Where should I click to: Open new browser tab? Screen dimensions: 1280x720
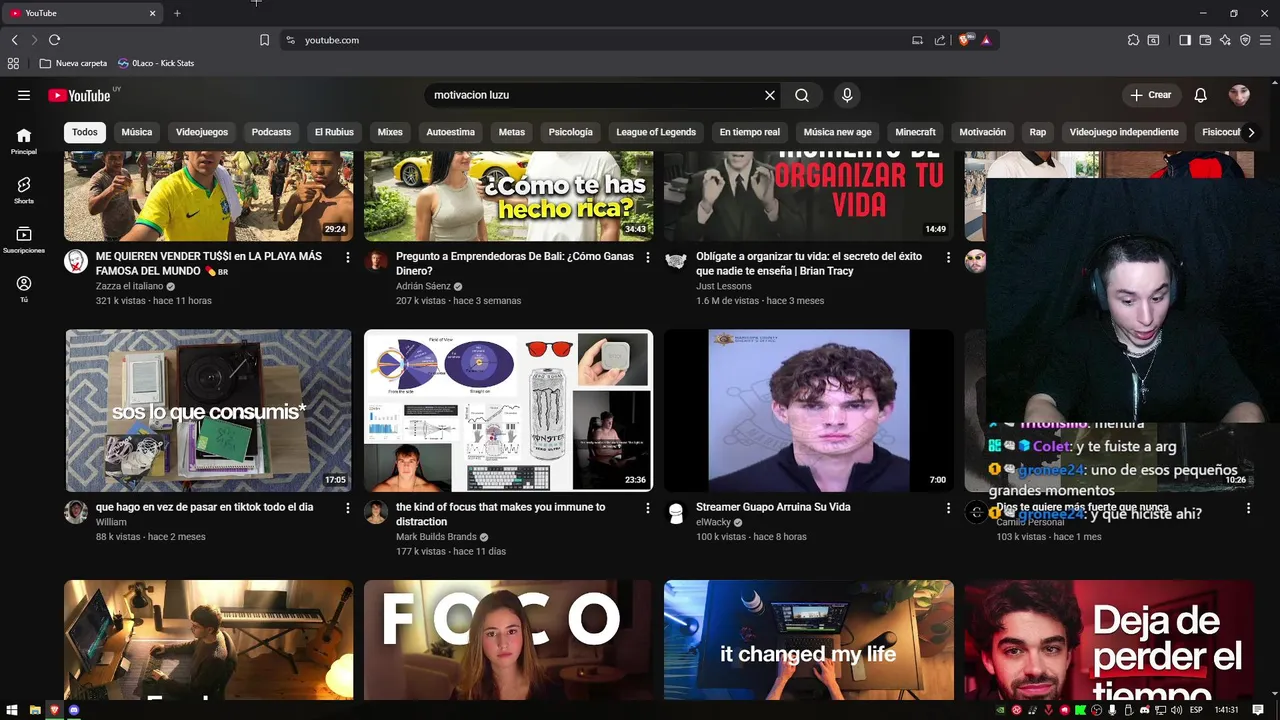(177, 13)
